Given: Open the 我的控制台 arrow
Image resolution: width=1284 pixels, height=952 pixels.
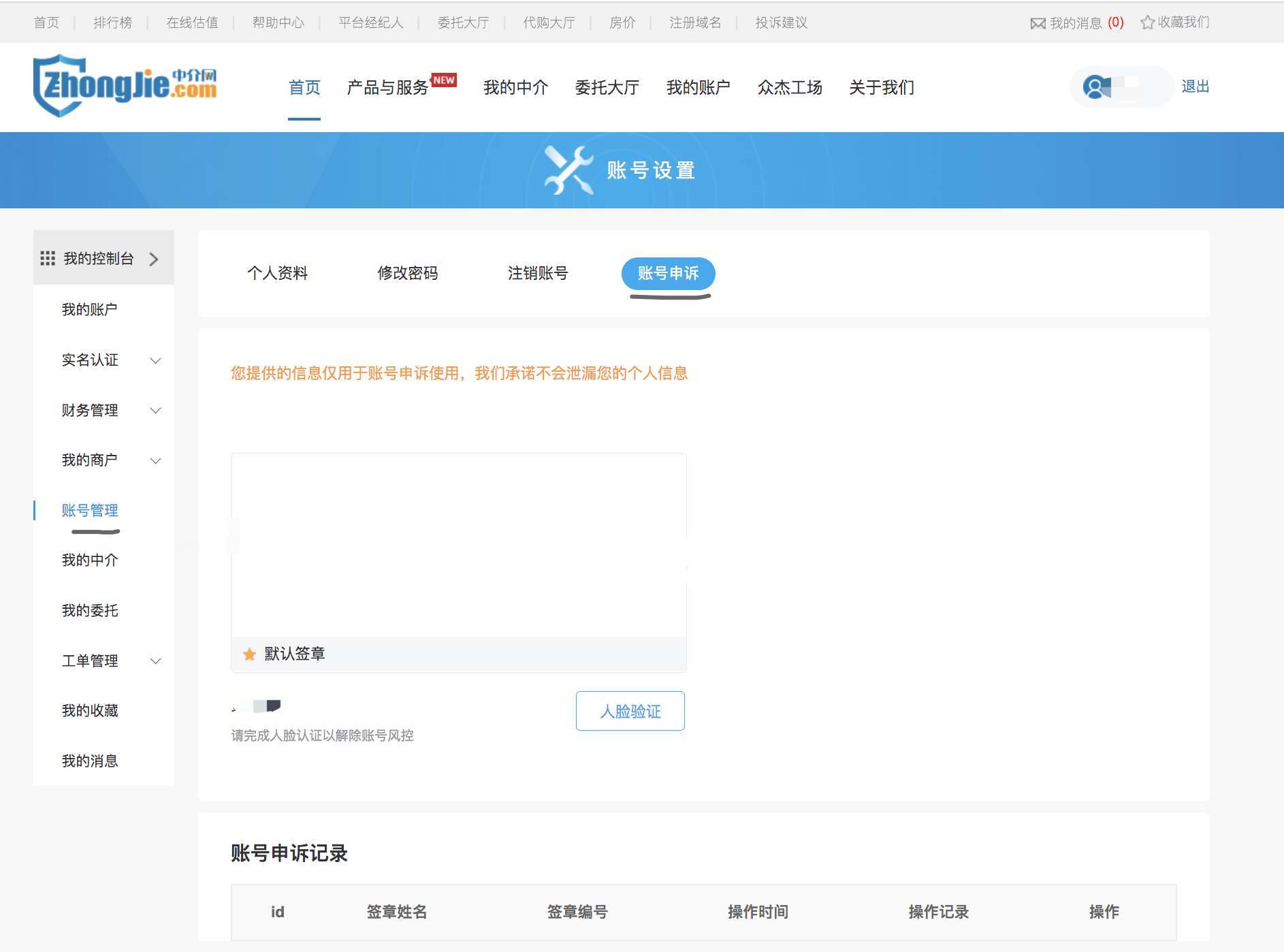Looking at the screenshot, I should (x=154, y=259).
